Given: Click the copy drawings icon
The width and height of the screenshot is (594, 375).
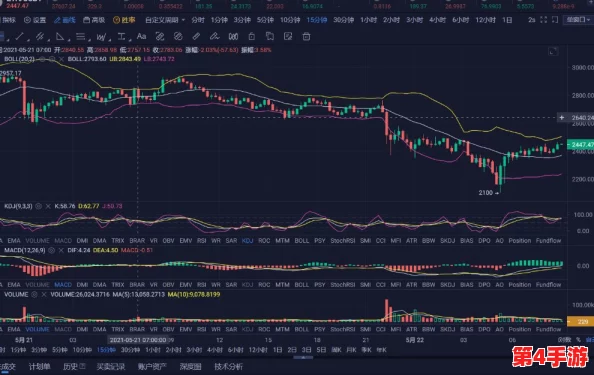Looking at the screenshot, I should (270, 36).
